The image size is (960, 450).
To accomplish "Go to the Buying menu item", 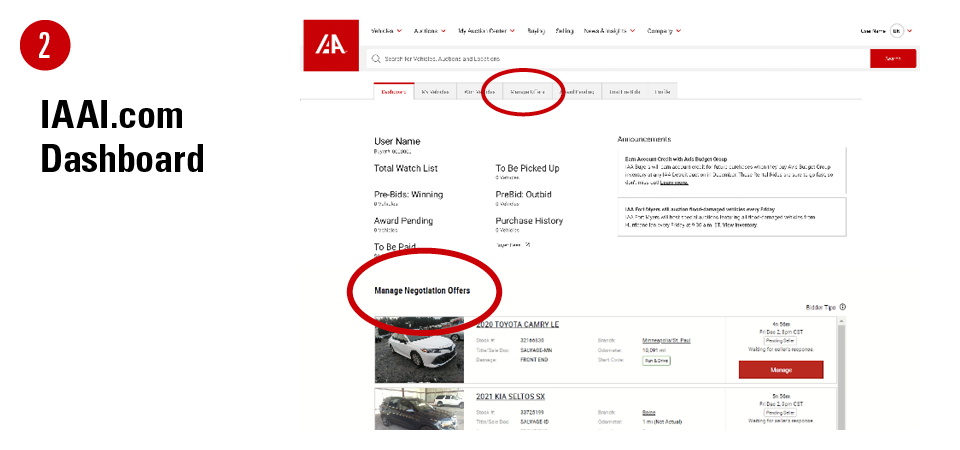I will coord(536,31).
